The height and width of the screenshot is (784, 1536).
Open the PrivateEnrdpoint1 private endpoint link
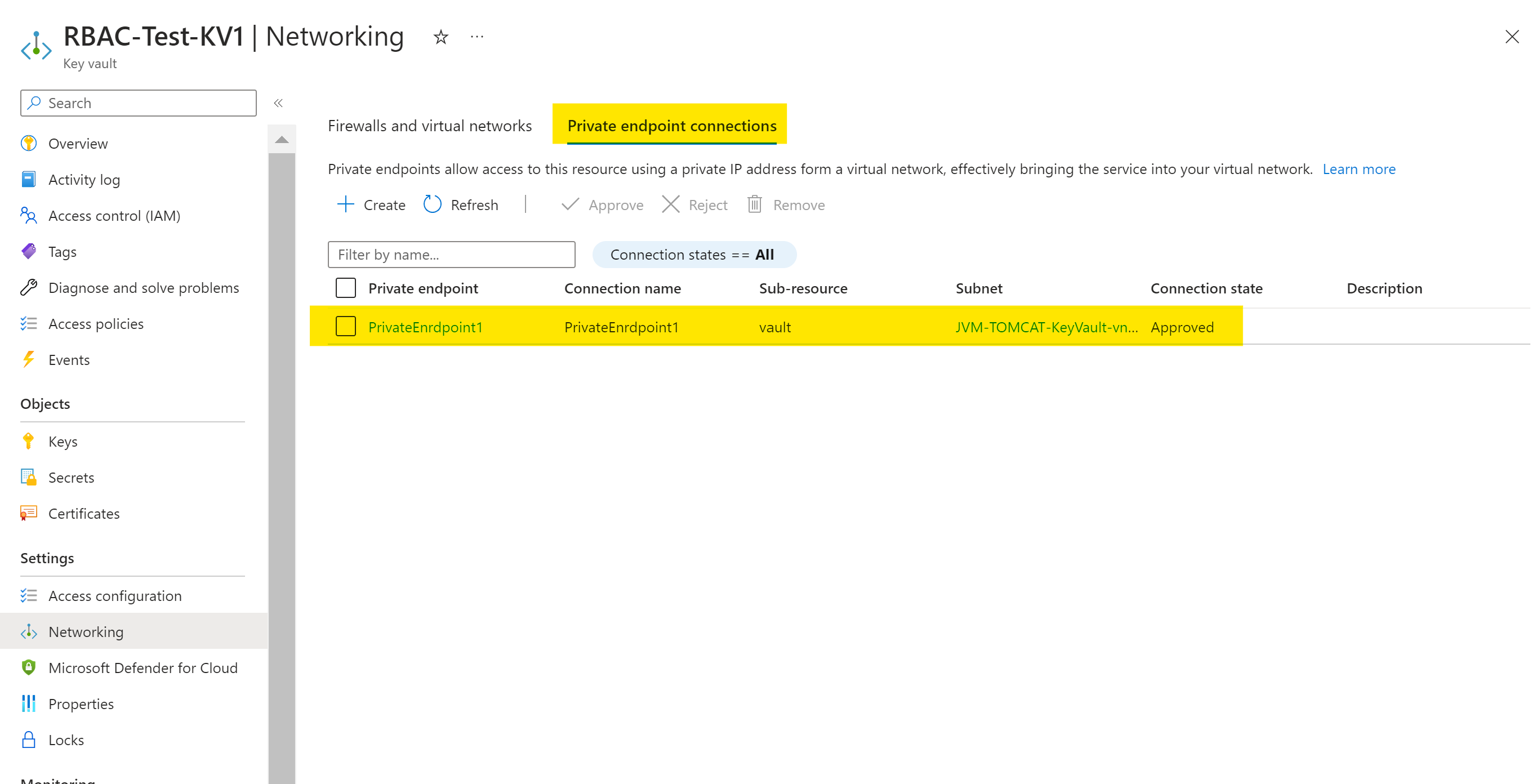click(x=425, y=327)
